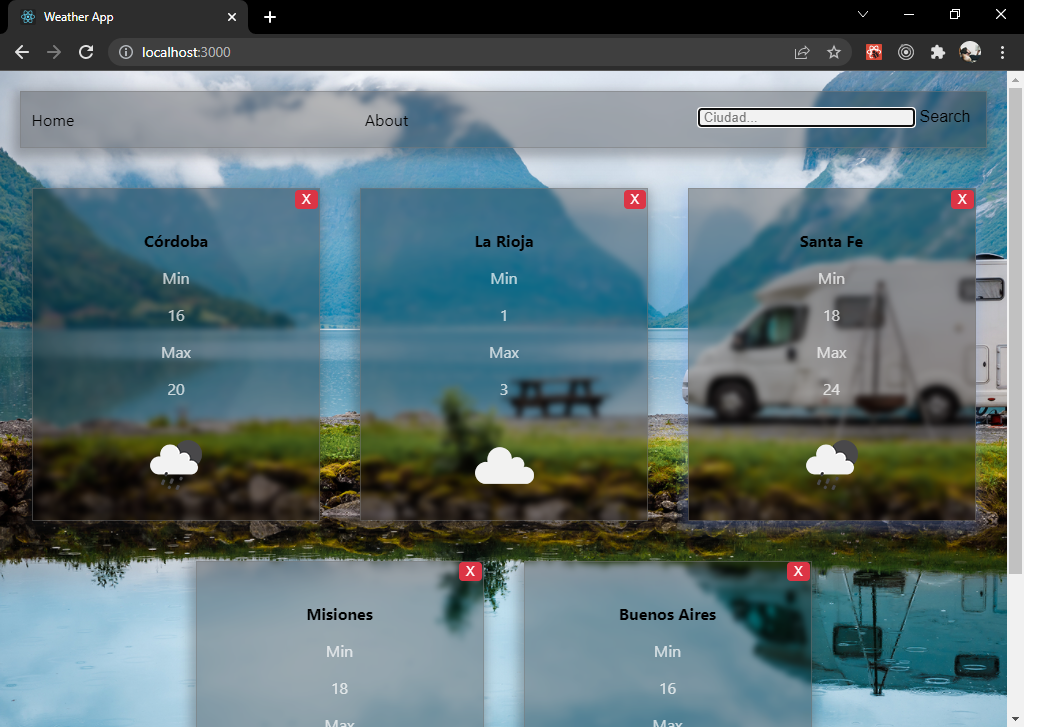The width and height of the screenshot is (1039, 727).
Task: Click Misiones min value 18
Action: 340,689
